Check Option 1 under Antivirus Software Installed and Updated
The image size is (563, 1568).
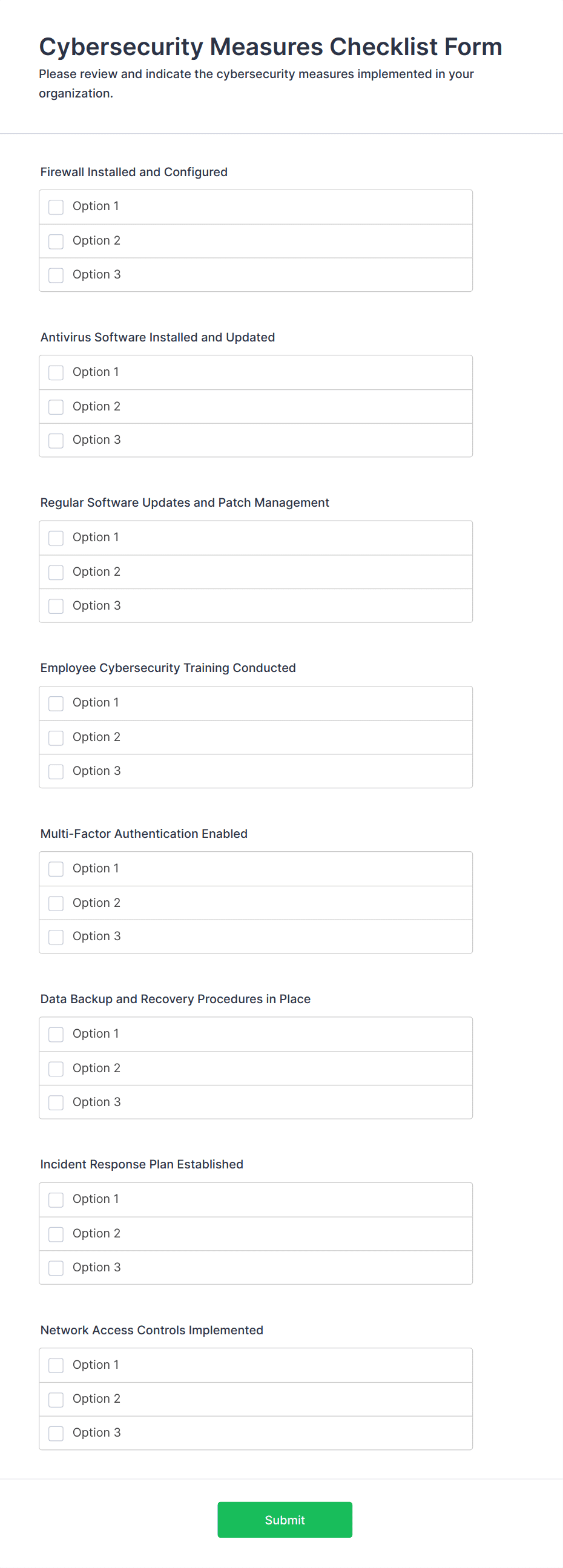pyautogui.click(x=55, y=372)
